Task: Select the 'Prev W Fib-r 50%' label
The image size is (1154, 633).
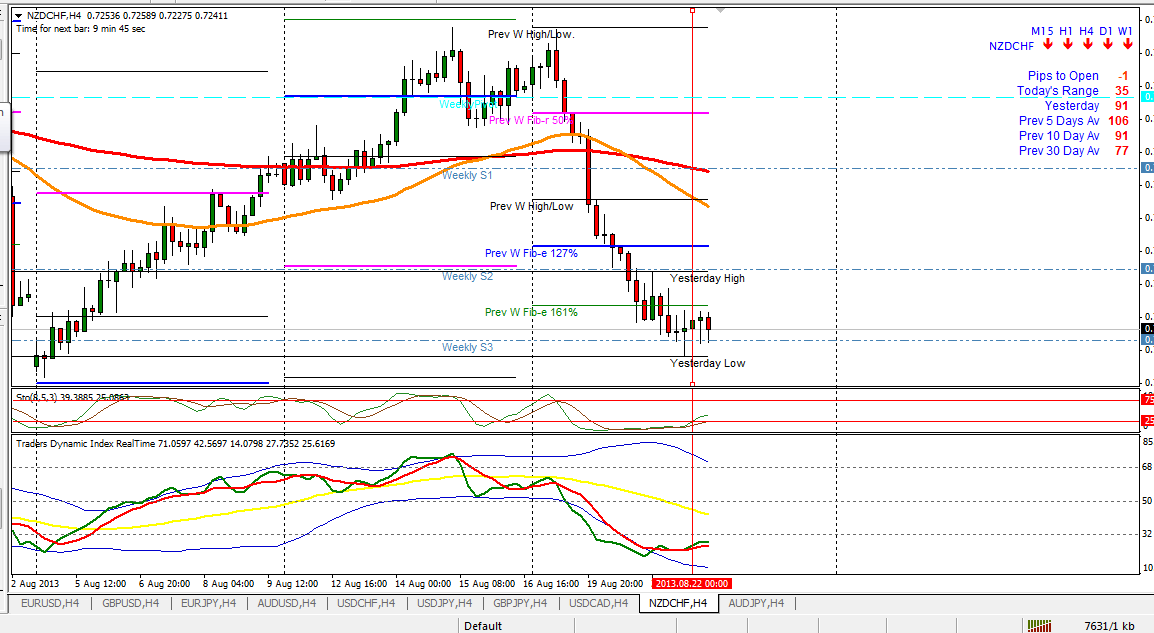Action: tap(530, 120)
